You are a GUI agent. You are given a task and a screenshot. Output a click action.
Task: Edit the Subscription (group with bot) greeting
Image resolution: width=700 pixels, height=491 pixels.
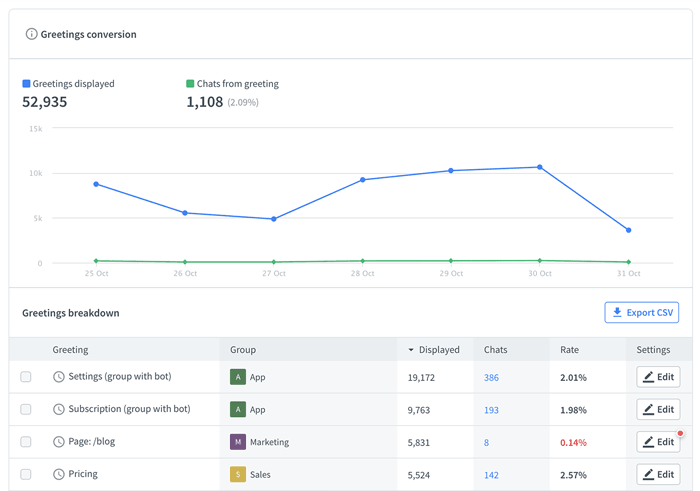[658, 409]
